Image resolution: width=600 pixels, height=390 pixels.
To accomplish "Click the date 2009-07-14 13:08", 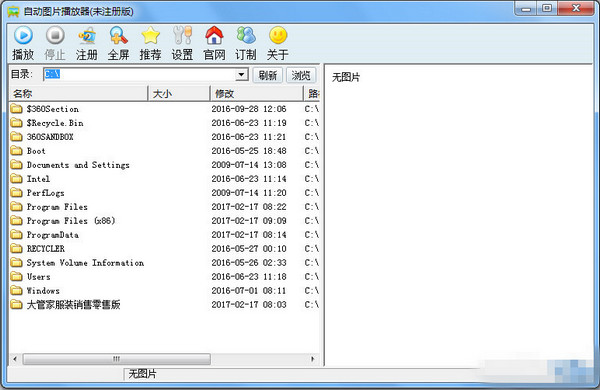I will pyautogui.click(x=249, y=165).
